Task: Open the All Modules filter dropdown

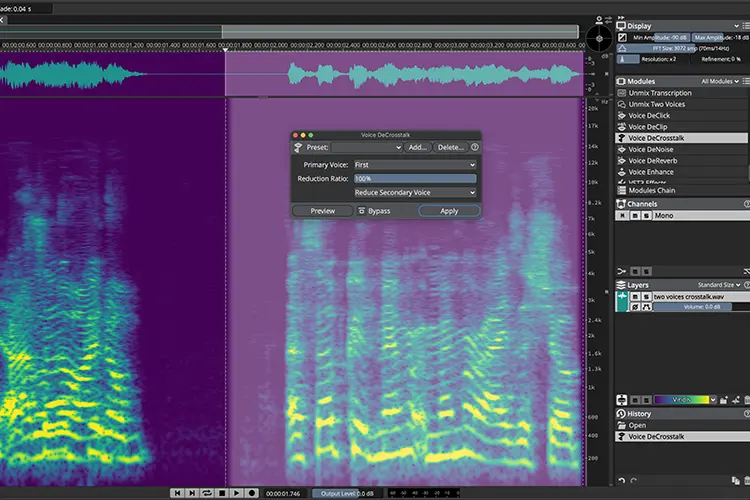Action: [x=719, y=81]
